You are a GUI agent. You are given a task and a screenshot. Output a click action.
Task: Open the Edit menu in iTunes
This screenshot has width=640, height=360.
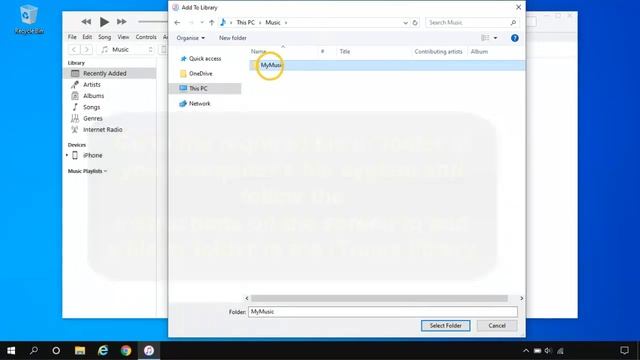87,37
